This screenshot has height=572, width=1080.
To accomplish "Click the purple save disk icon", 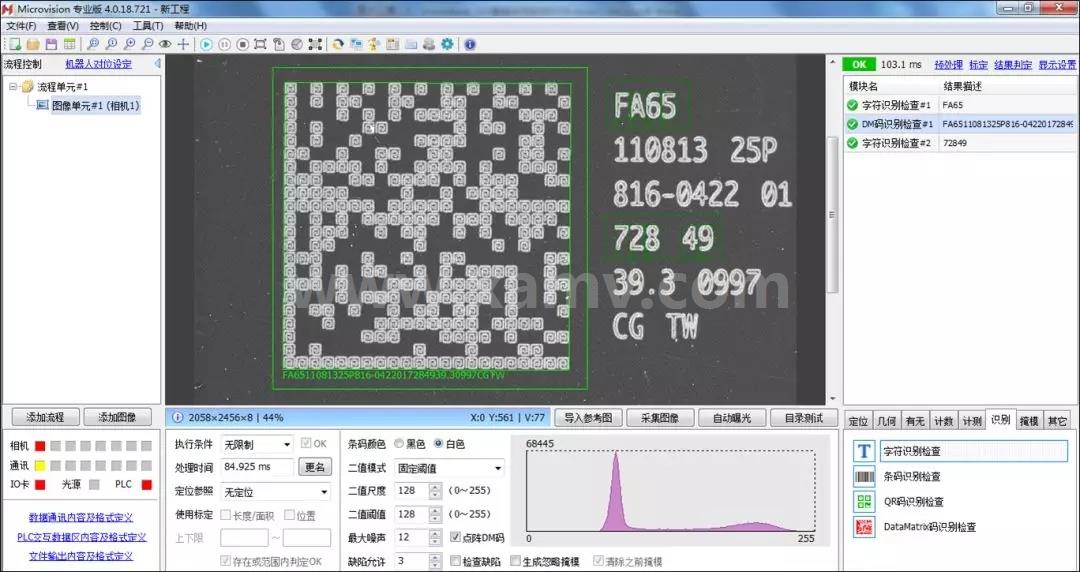I will point(51,44).
